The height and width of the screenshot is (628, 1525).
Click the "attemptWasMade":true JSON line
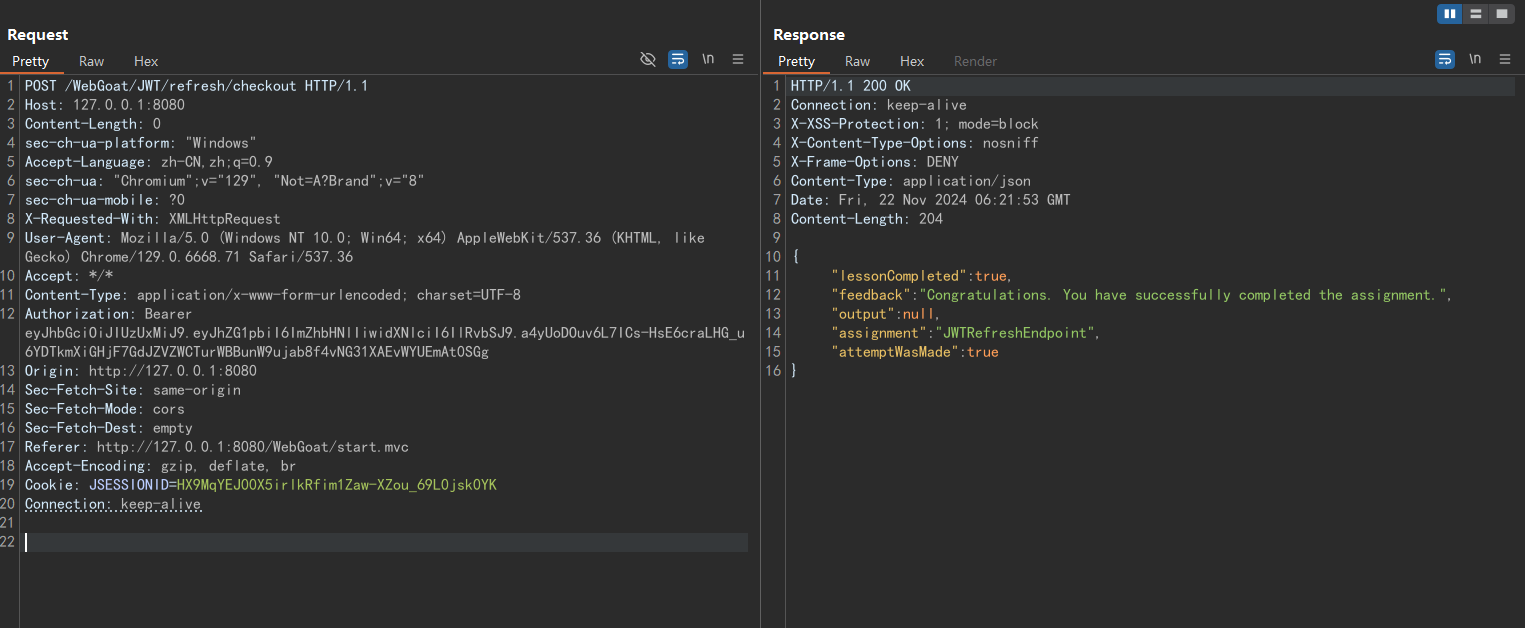pyautogui.click(x=915, y=352)
